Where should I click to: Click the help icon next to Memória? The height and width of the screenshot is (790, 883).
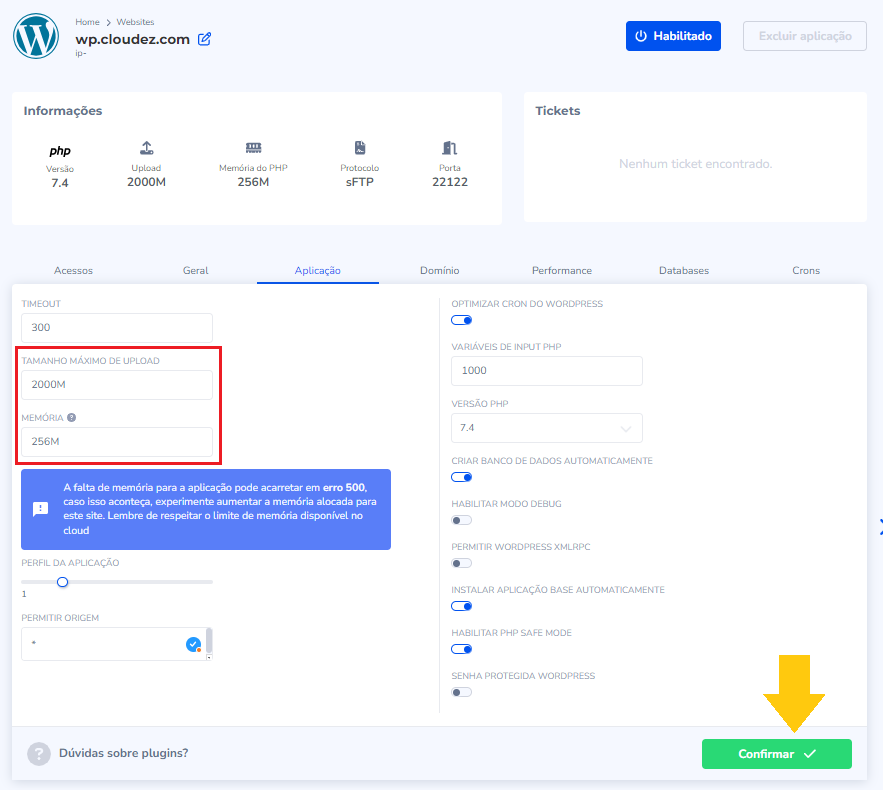[71, 417]
